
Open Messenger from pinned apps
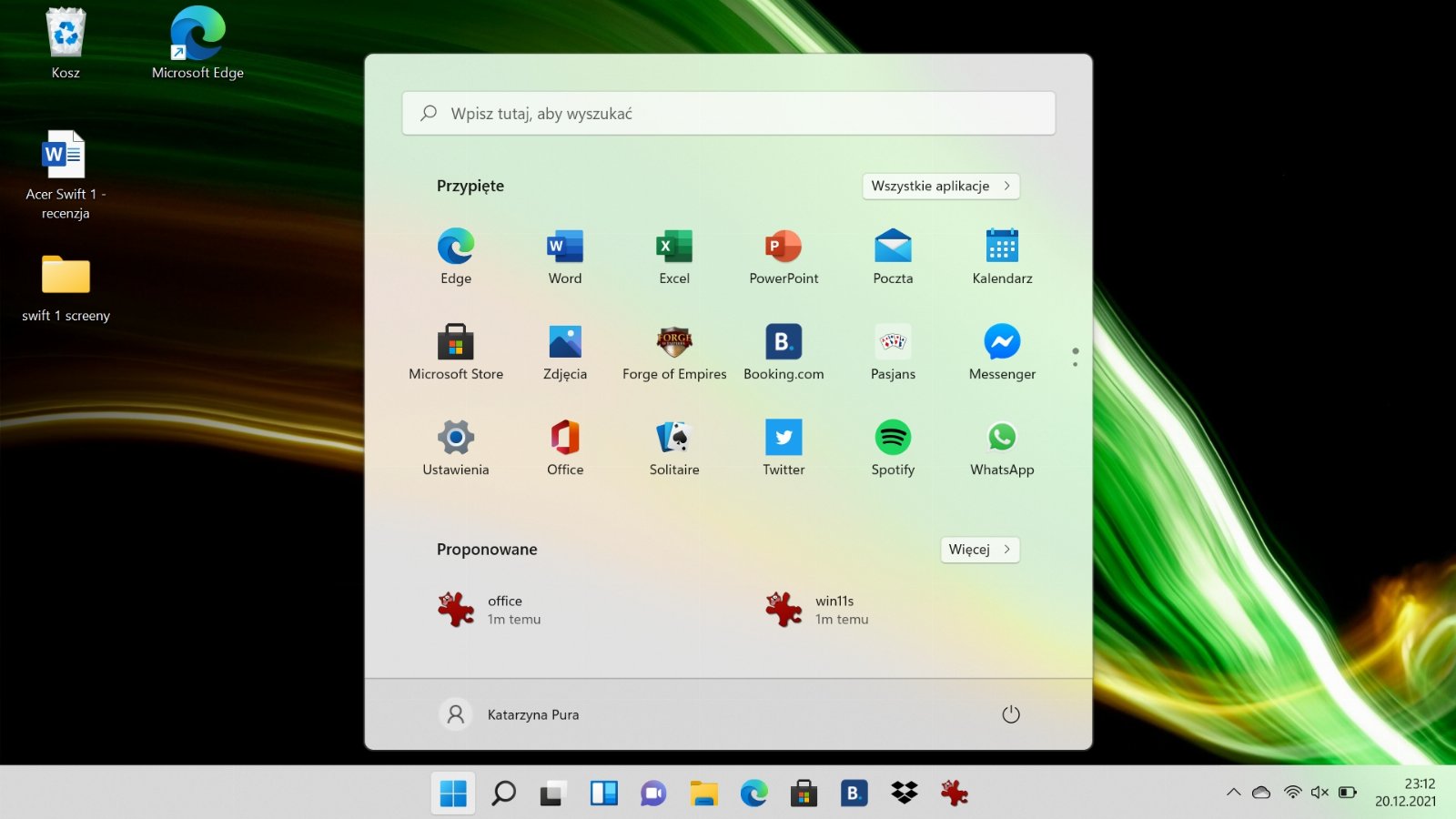coord(1002,352)
